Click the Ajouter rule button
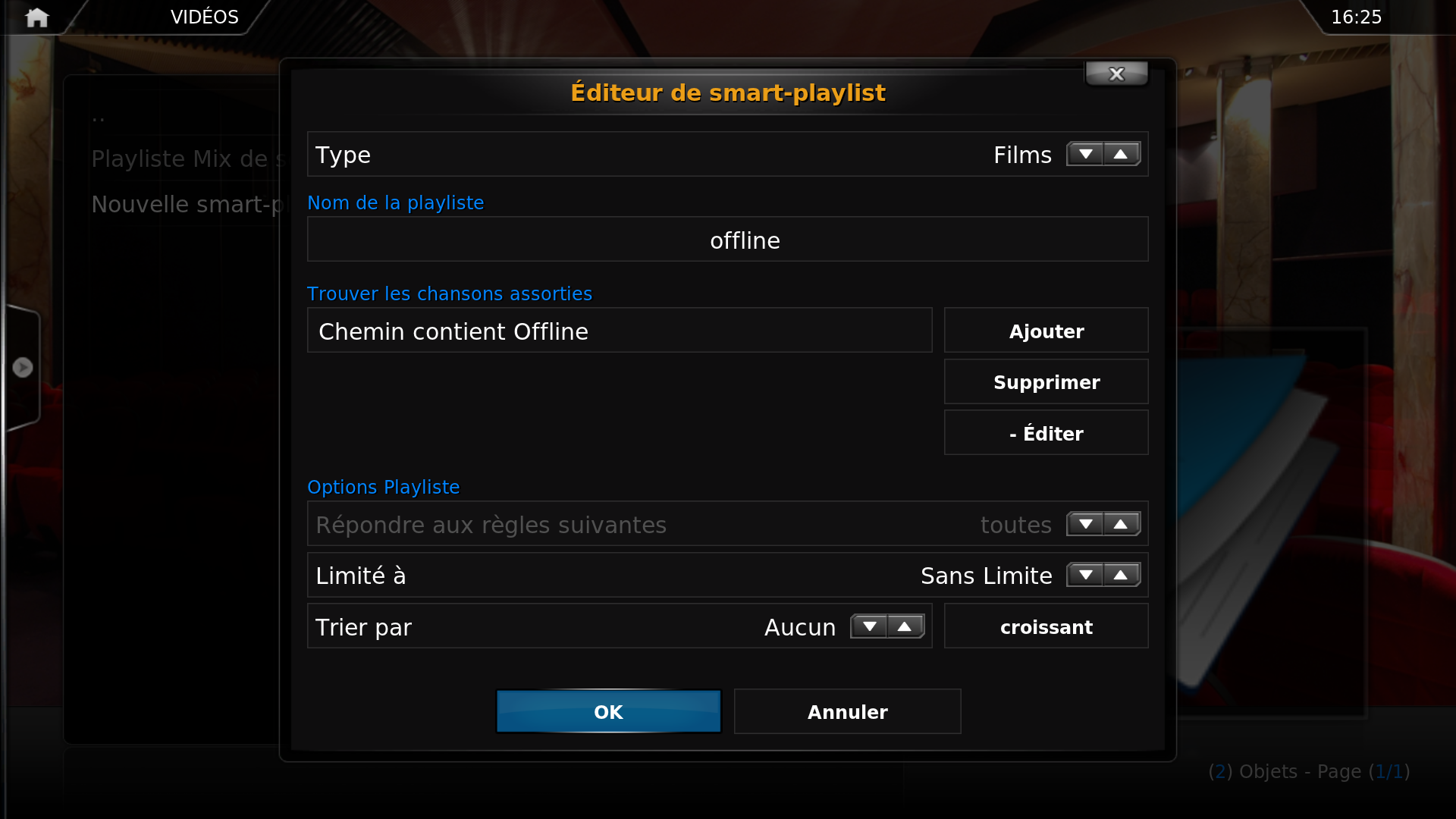 click(x=1046, y=331)
